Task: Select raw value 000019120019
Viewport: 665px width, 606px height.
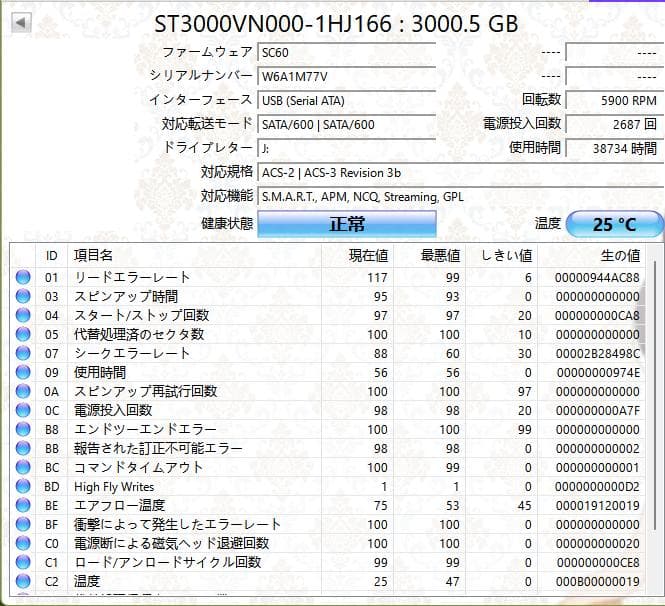Action: [x=597, y=505]
